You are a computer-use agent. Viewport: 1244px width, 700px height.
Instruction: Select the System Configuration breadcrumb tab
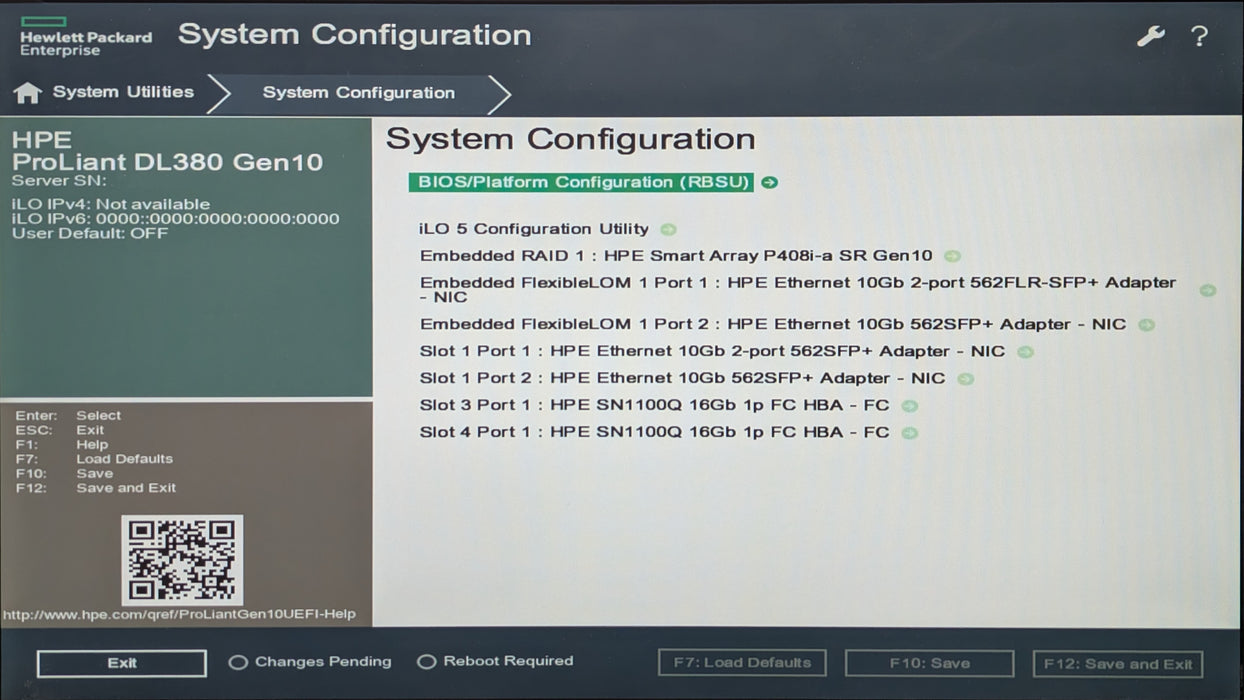coord(358,93)
